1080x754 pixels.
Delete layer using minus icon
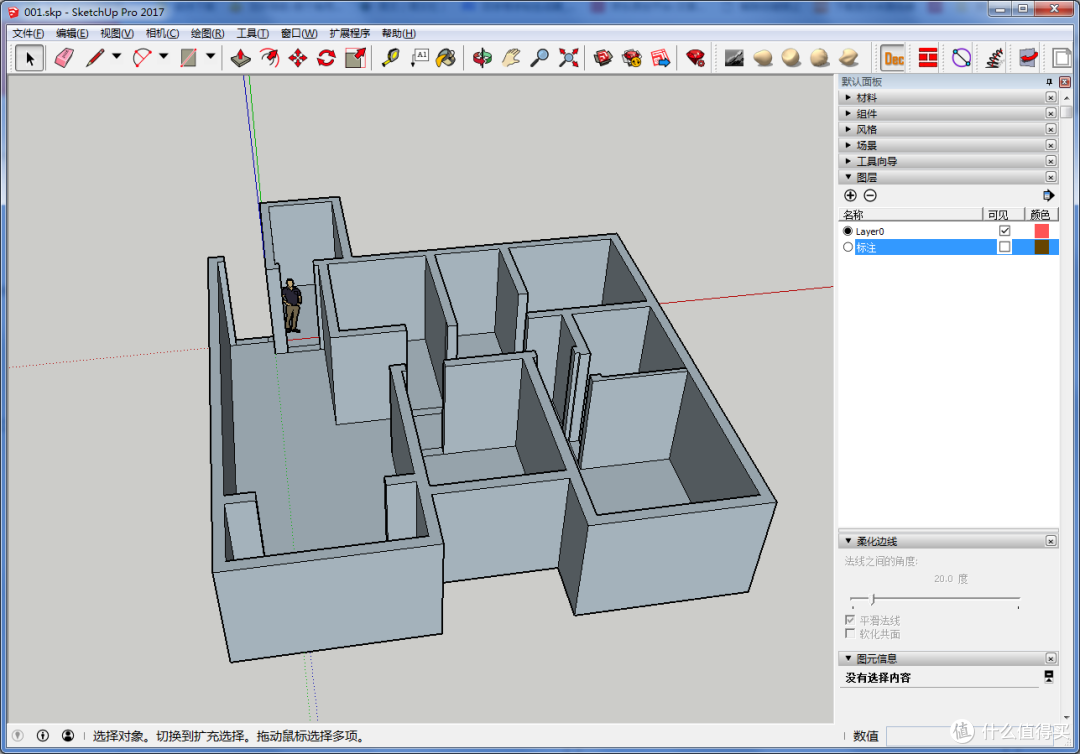870,196
